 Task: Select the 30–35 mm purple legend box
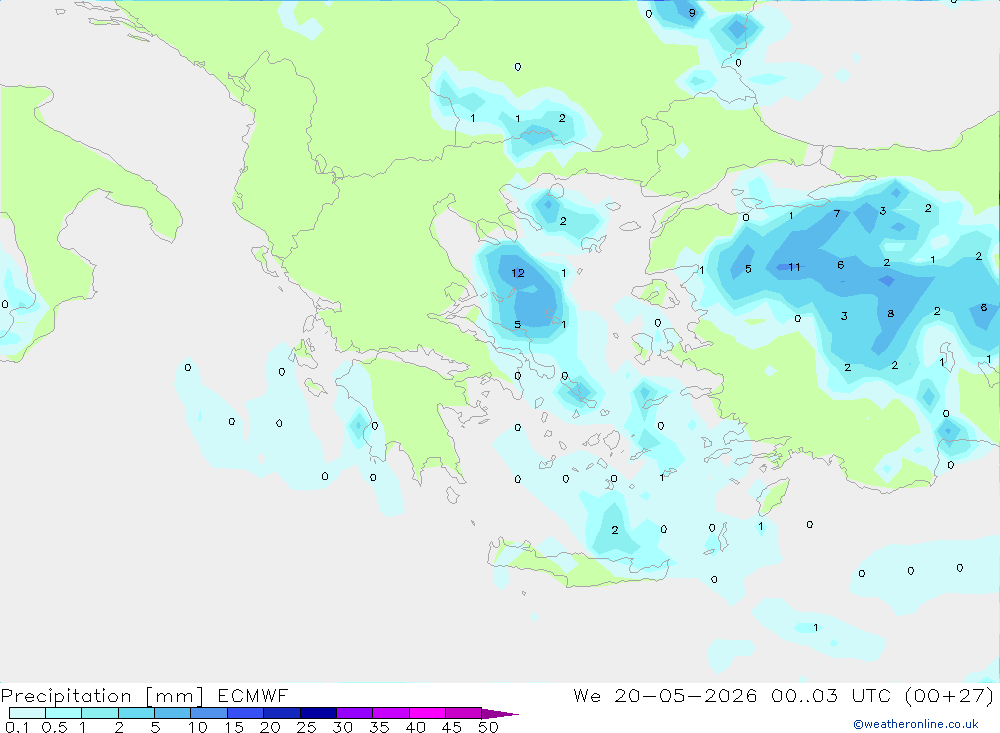(x=355, y=713)
